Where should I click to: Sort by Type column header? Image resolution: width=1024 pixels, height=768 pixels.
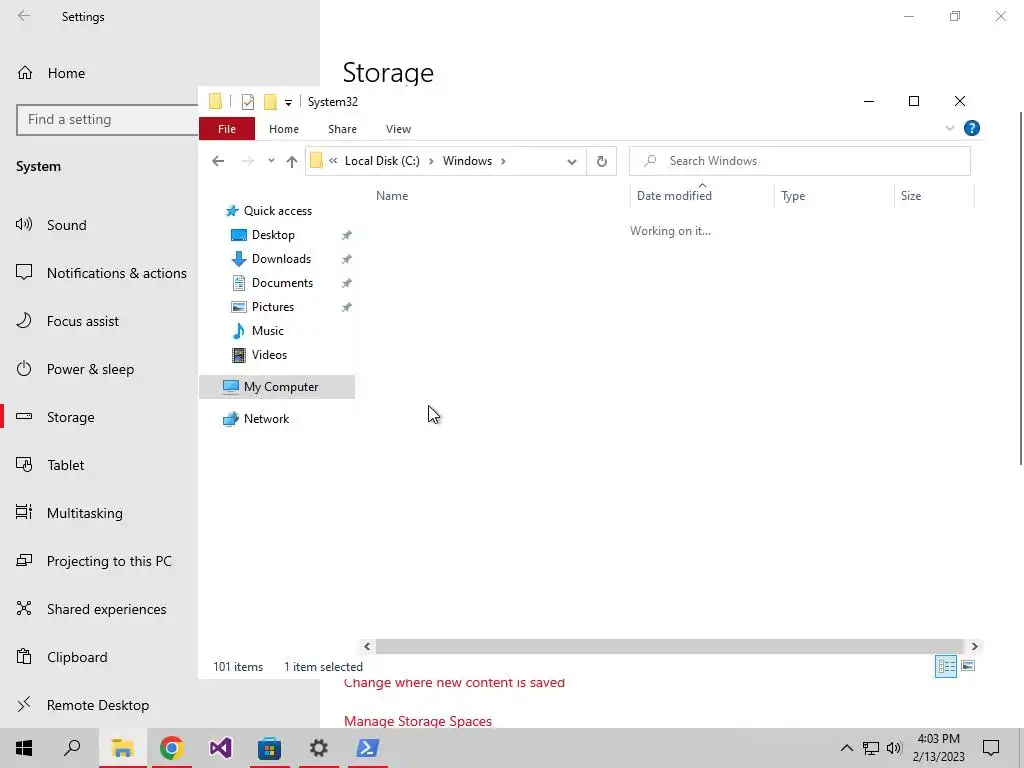click(793, 196)
